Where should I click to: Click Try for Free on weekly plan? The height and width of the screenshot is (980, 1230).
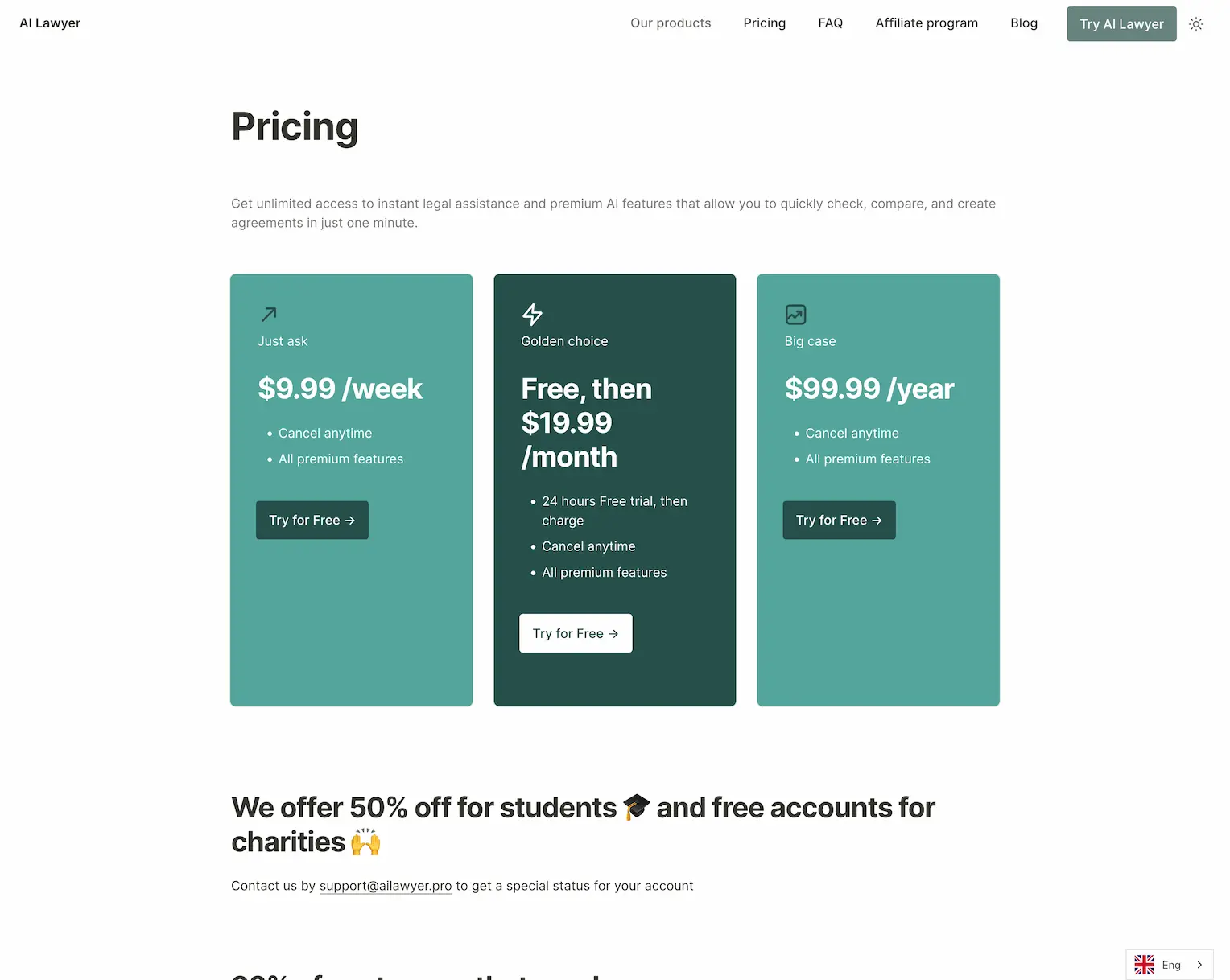pyautogui.click(x=312, y=520)
